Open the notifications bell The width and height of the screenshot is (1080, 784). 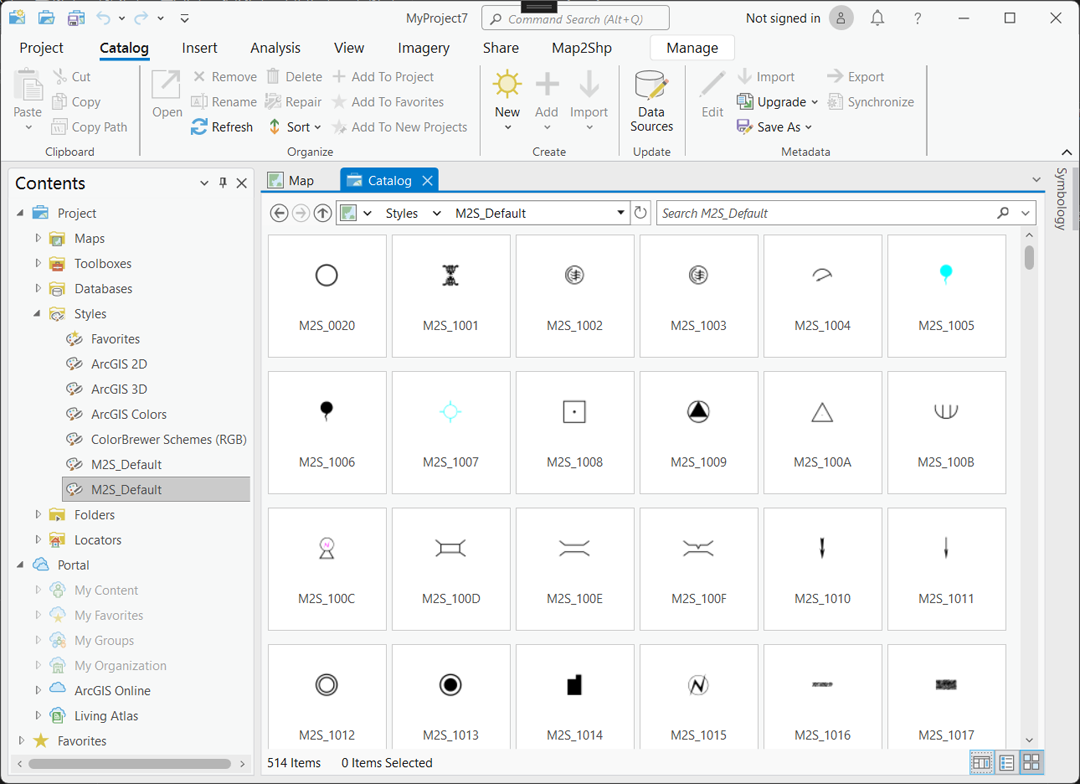(x=877, y=18)
